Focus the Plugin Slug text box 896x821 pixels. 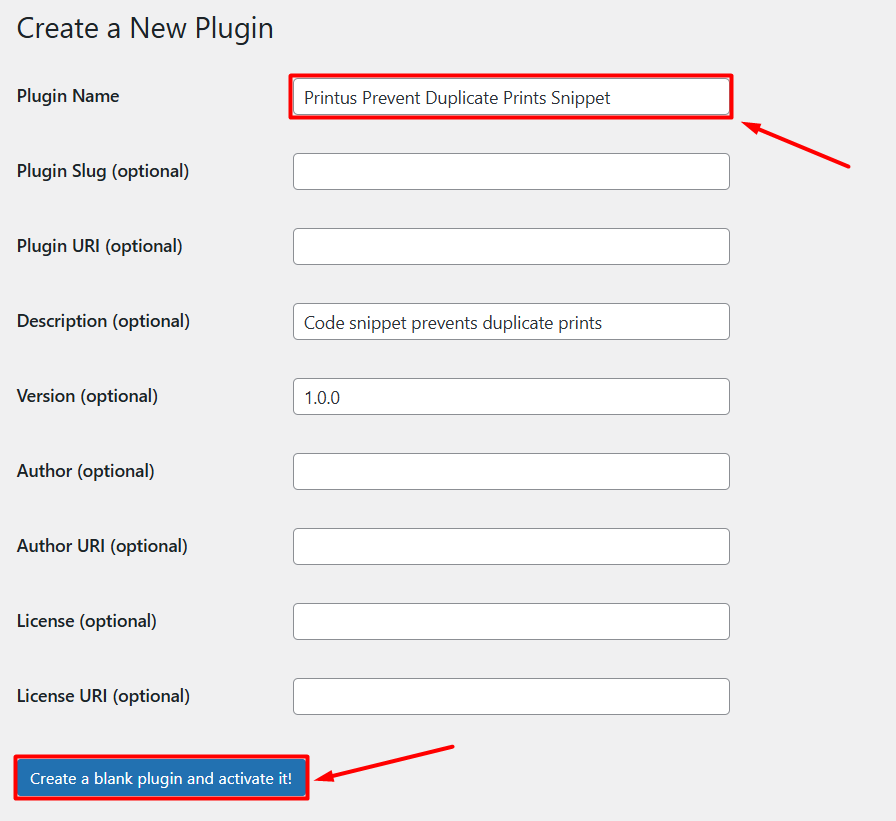coord(511,171)
